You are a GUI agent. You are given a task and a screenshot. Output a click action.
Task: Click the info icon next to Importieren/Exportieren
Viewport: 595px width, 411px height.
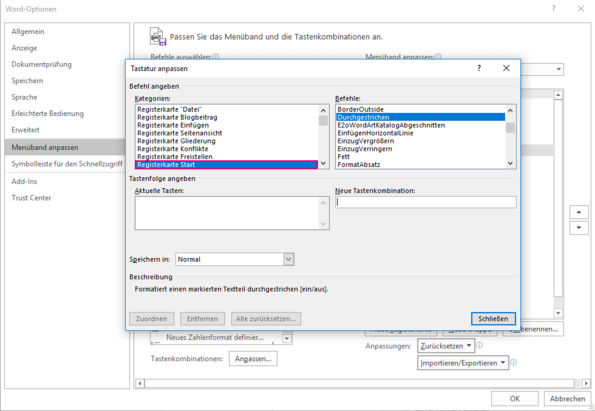[x=513, y=362]
